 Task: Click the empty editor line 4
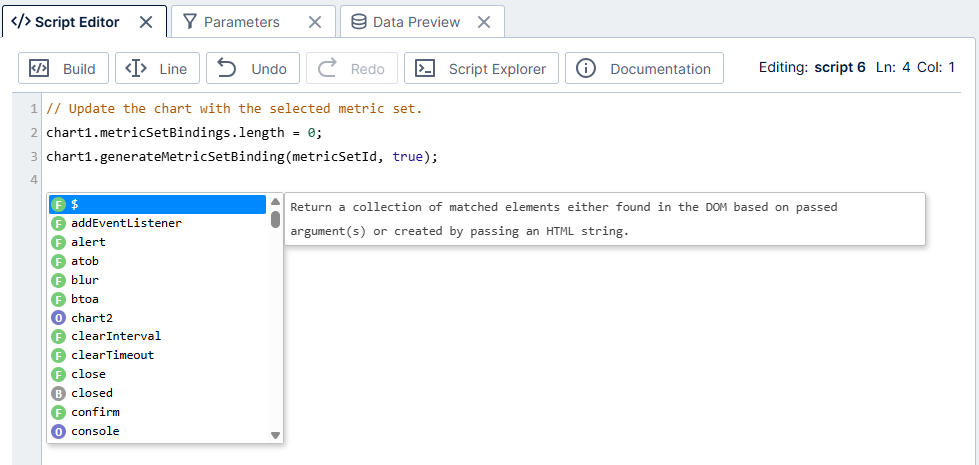[x=499, y=180]
